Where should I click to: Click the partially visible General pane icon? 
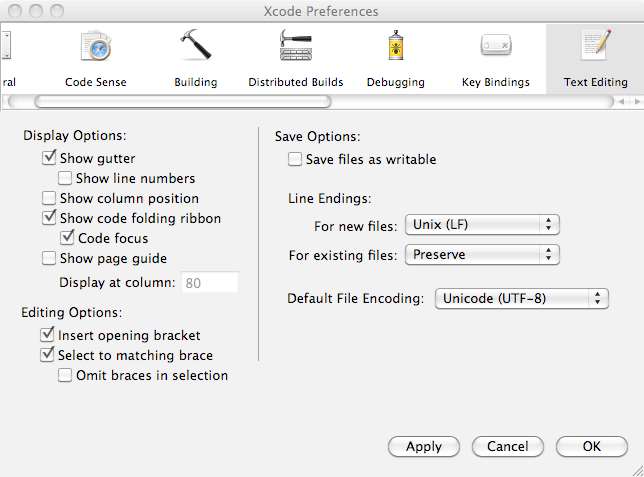tap(7, 47)
